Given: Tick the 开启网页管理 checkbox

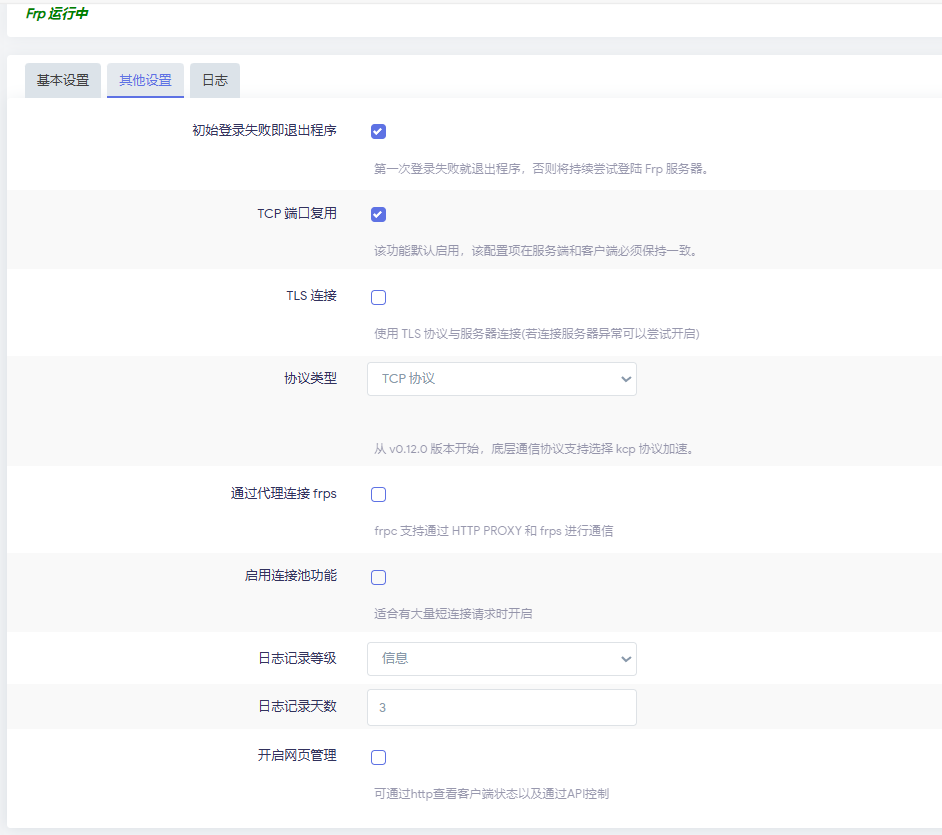Looking at the screenshot, I should point(378,757).
